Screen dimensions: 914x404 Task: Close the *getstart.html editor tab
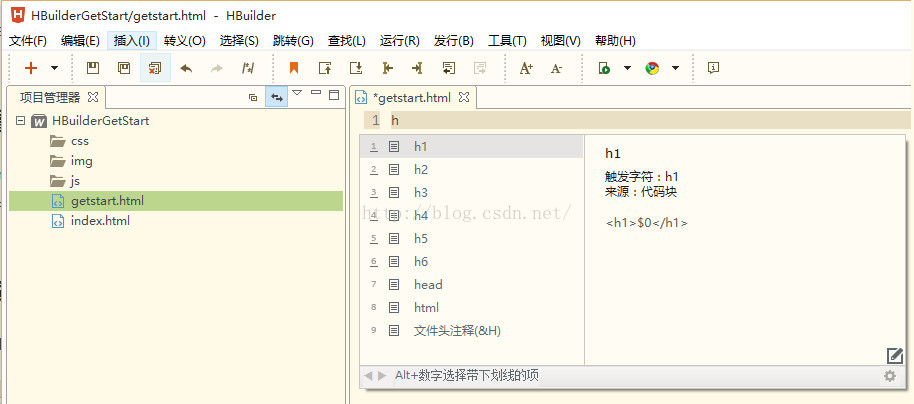pos(463,97)
